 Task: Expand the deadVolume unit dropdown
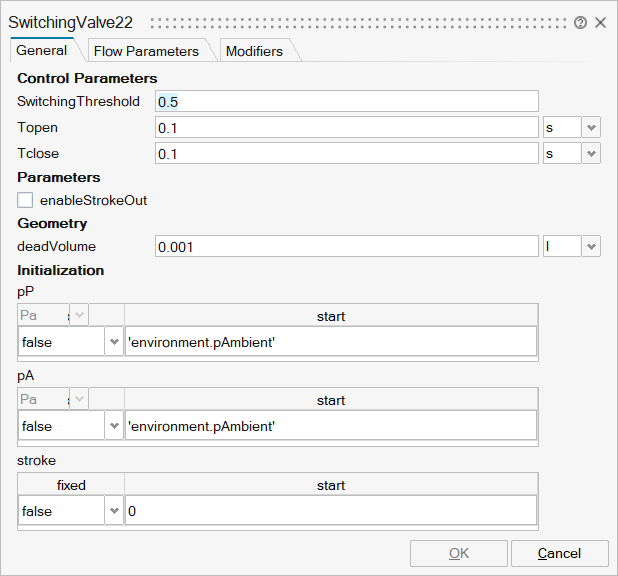590,246
